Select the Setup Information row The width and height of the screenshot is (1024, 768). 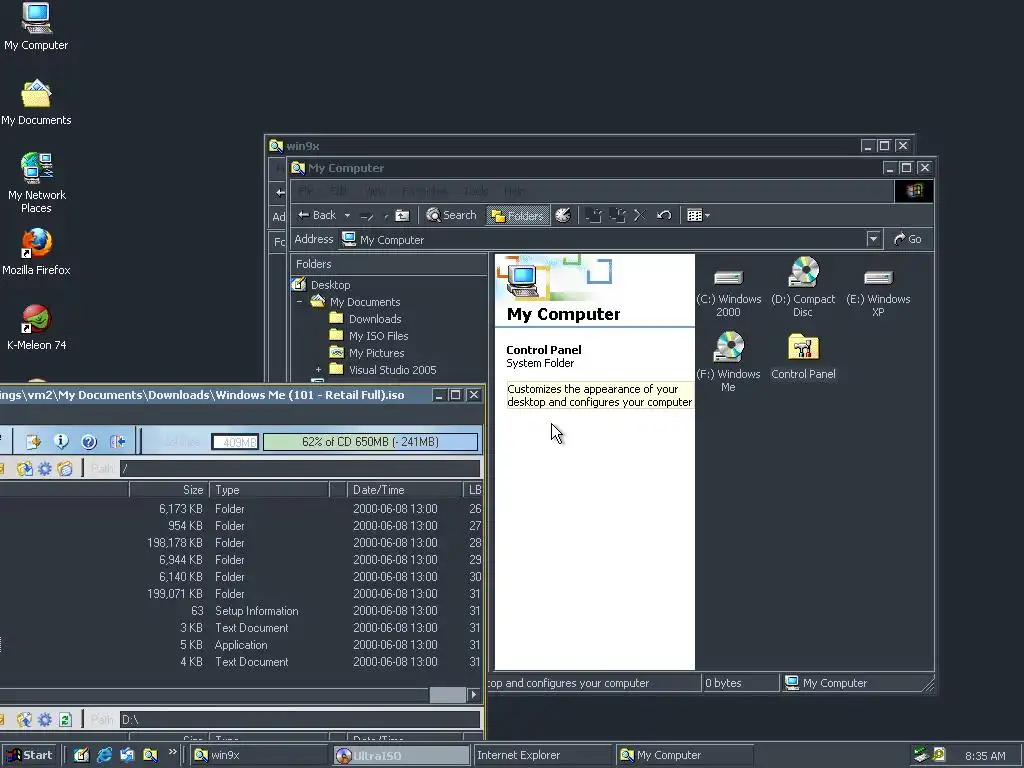(240, 611)
